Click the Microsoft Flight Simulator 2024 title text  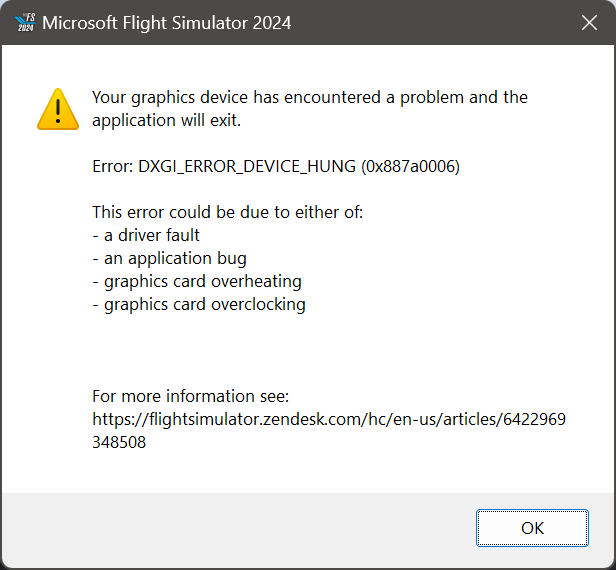coord(167,22)
